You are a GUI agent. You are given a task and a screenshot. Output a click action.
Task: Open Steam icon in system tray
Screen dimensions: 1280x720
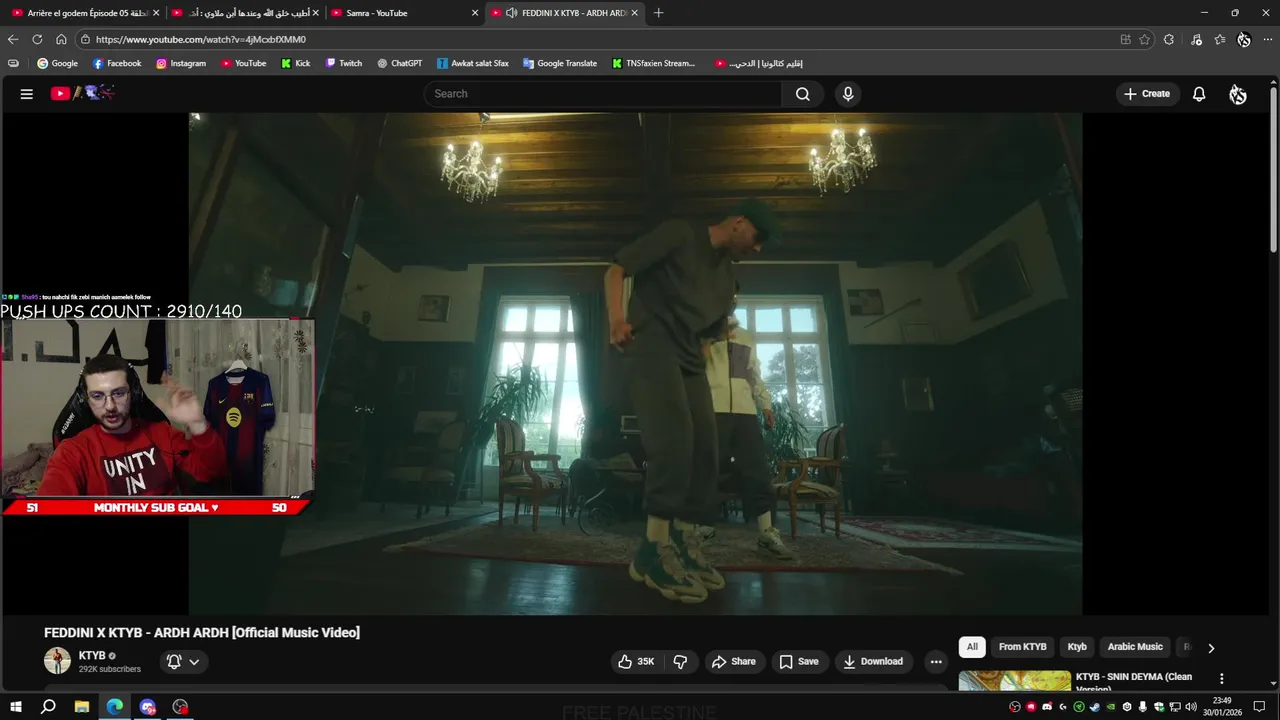(x=1095, y=707)
